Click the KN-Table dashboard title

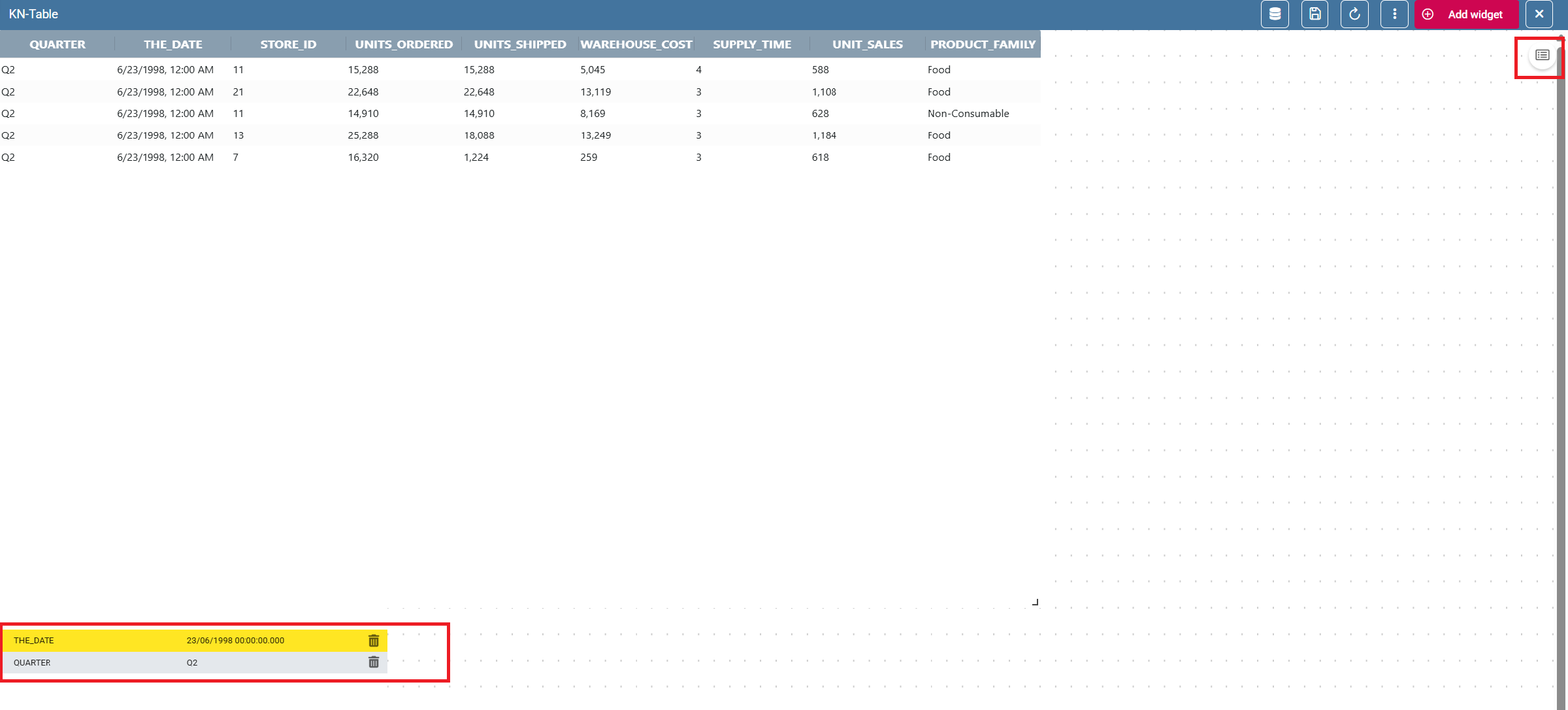pos(33,14)
